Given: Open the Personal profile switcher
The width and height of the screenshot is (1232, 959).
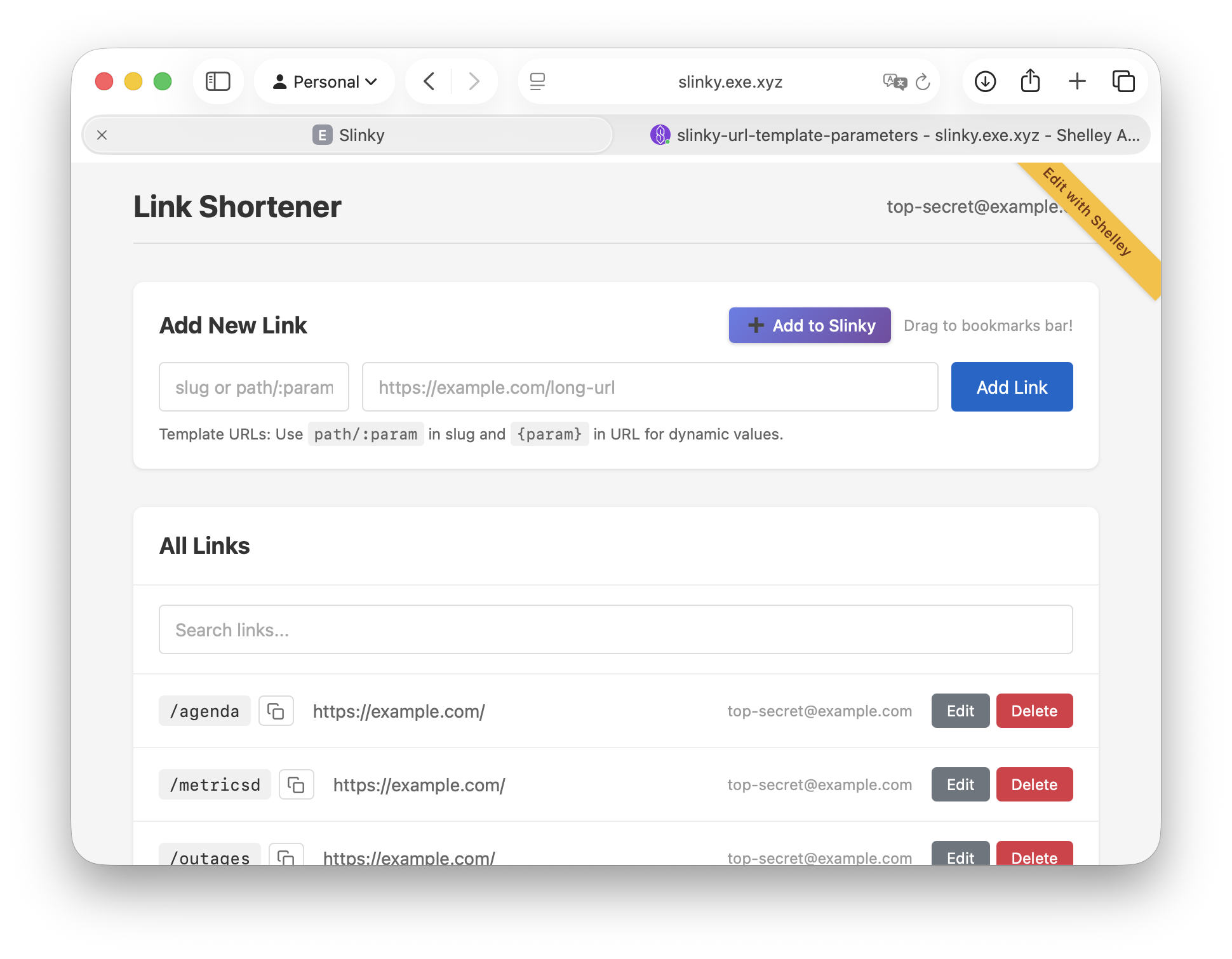Looking at the screenshot, I should point(324,81).
